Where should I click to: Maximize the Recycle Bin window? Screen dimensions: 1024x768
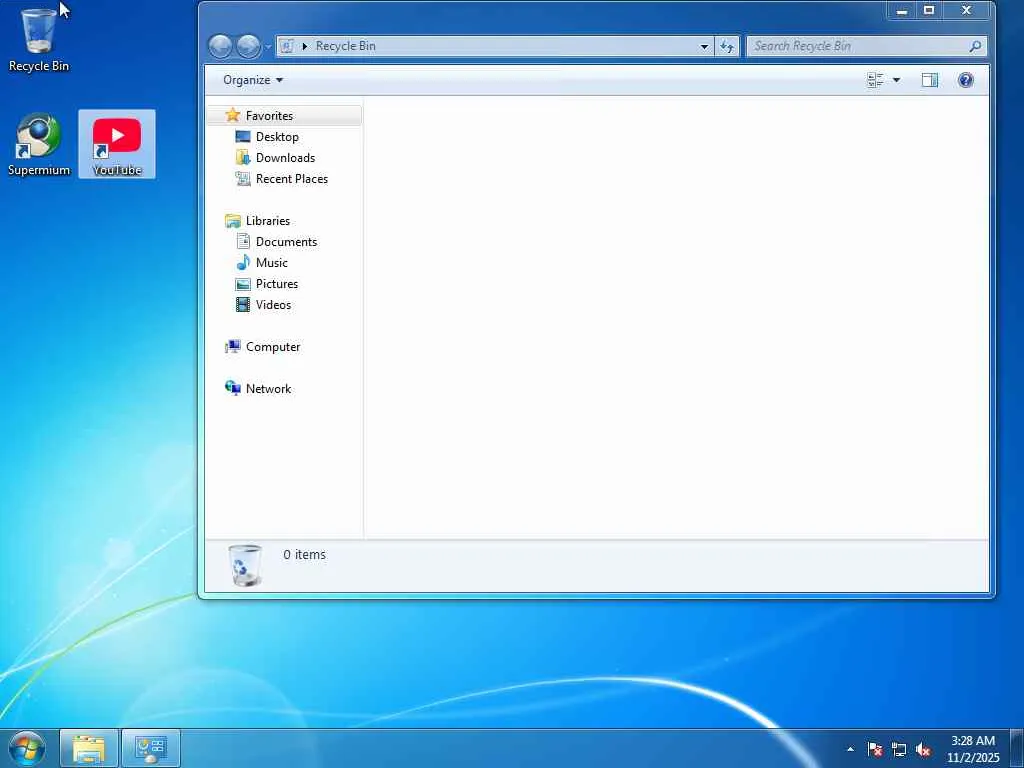click(x=929, y=10)
